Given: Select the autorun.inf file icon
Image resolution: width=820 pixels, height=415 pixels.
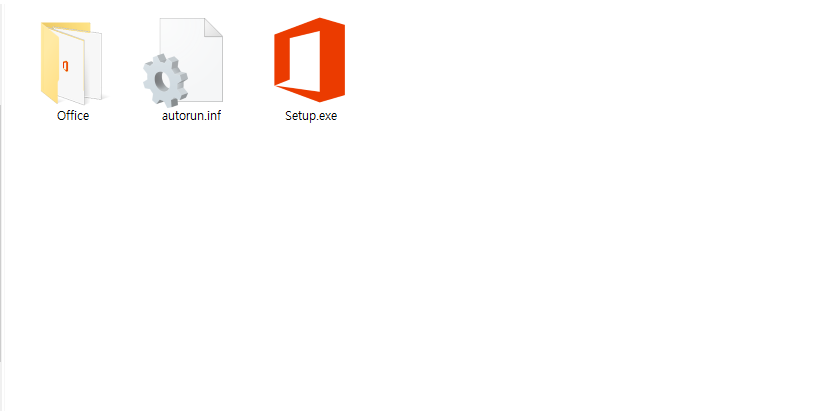Looking at the screenshot, I should tap(183, 62).
